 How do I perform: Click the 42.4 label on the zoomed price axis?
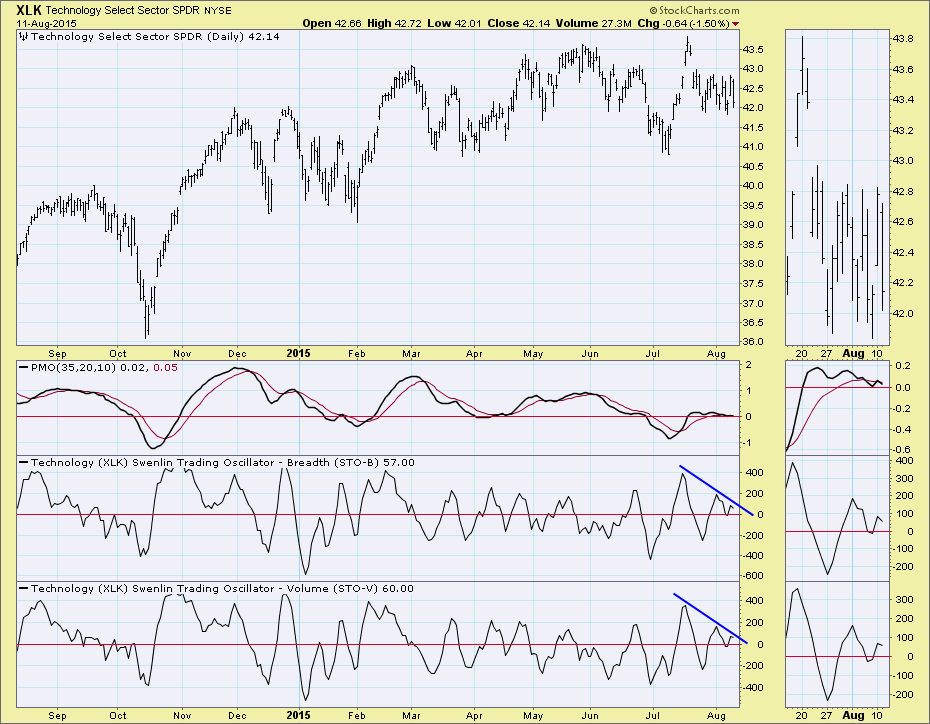click(x=903, y=253)
